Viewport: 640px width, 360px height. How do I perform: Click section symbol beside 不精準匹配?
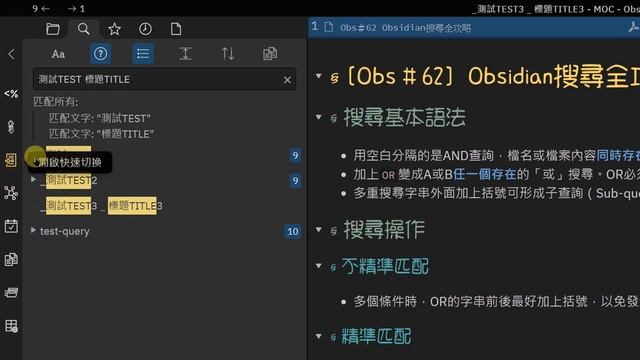coord(334,267)
